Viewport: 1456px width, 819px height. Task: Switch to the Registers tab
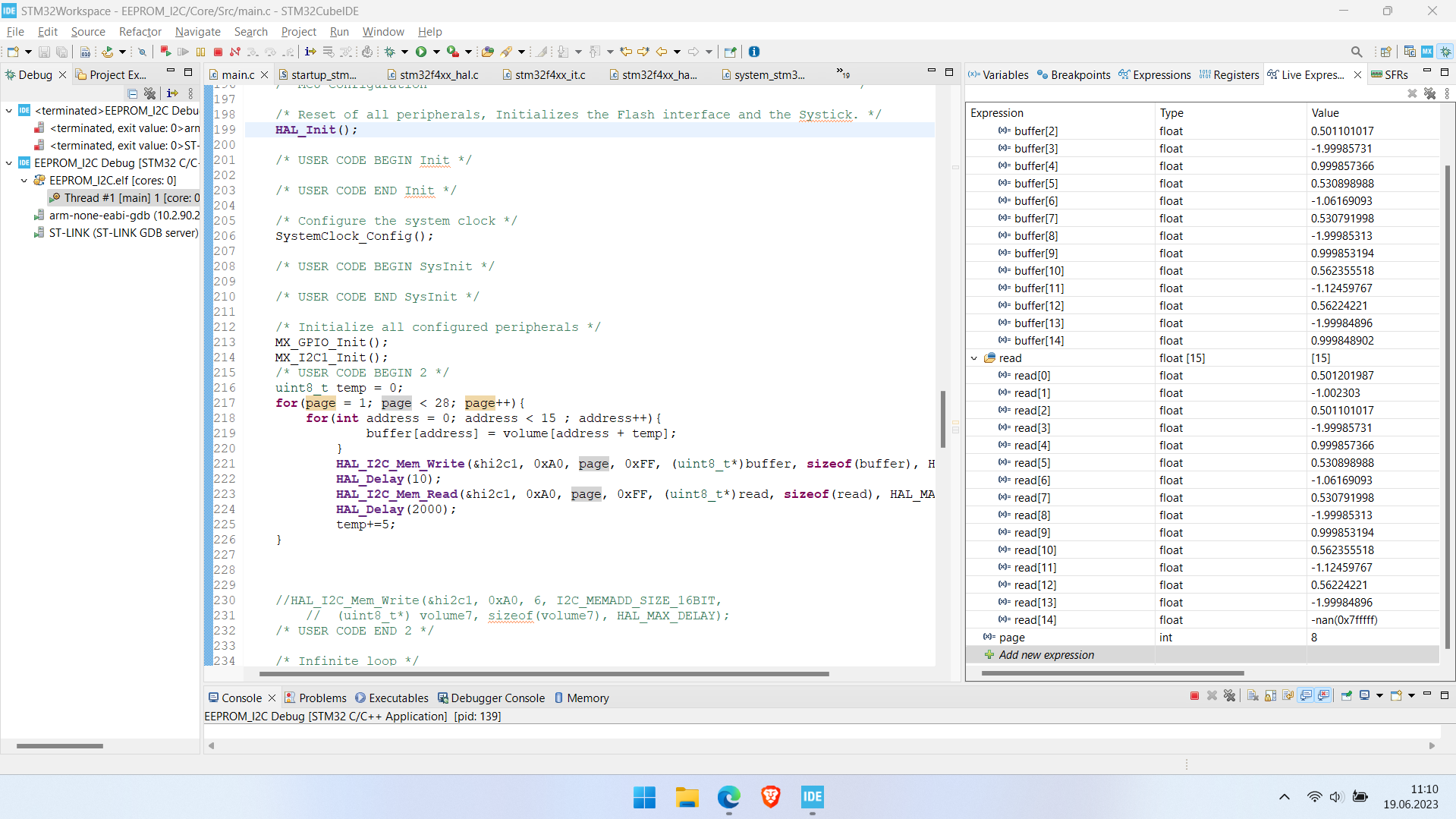pyautogui.click(x=1229, y=74)
